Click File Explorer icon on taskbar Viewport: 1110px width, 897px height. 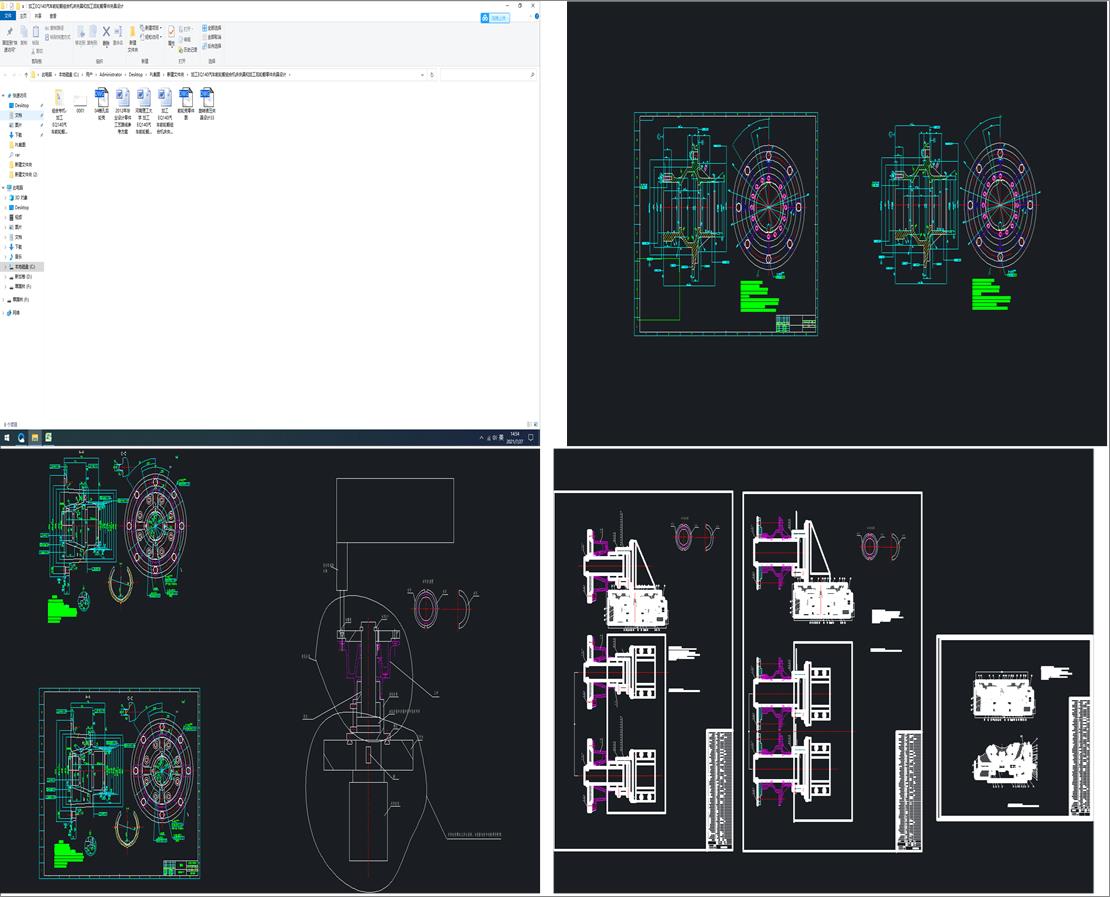click(35, 438)
